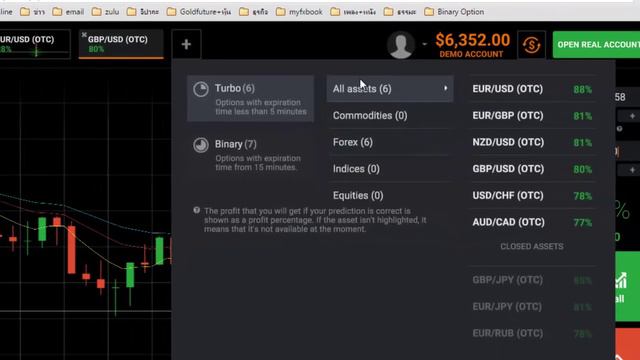640x360 pixels.
Task: Click the green Call button
Action: tap(627, 286)
